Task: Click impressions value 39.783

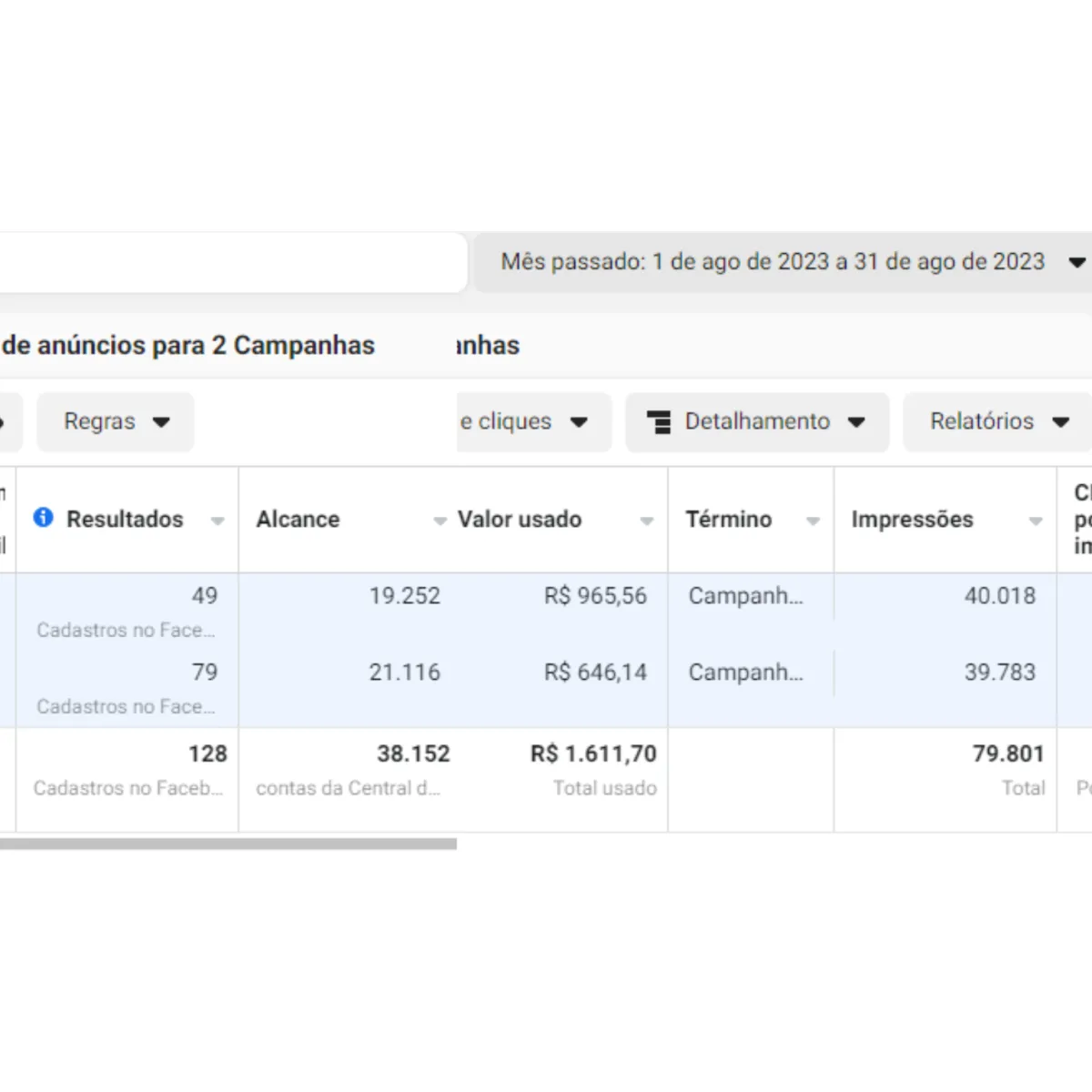Action: pyautogui.click(x=1000, y=672)
